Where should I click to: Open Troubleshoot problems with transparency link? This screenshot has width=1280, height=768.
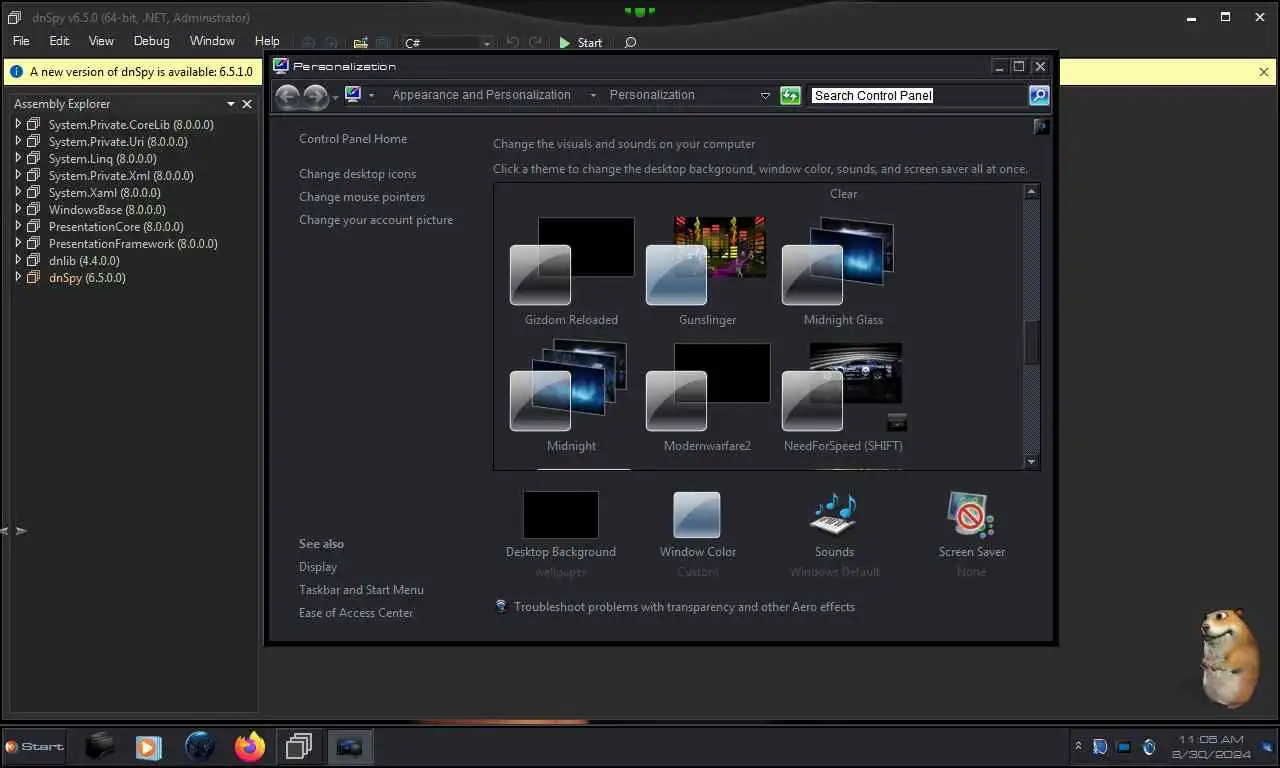[x=684, y=607]
